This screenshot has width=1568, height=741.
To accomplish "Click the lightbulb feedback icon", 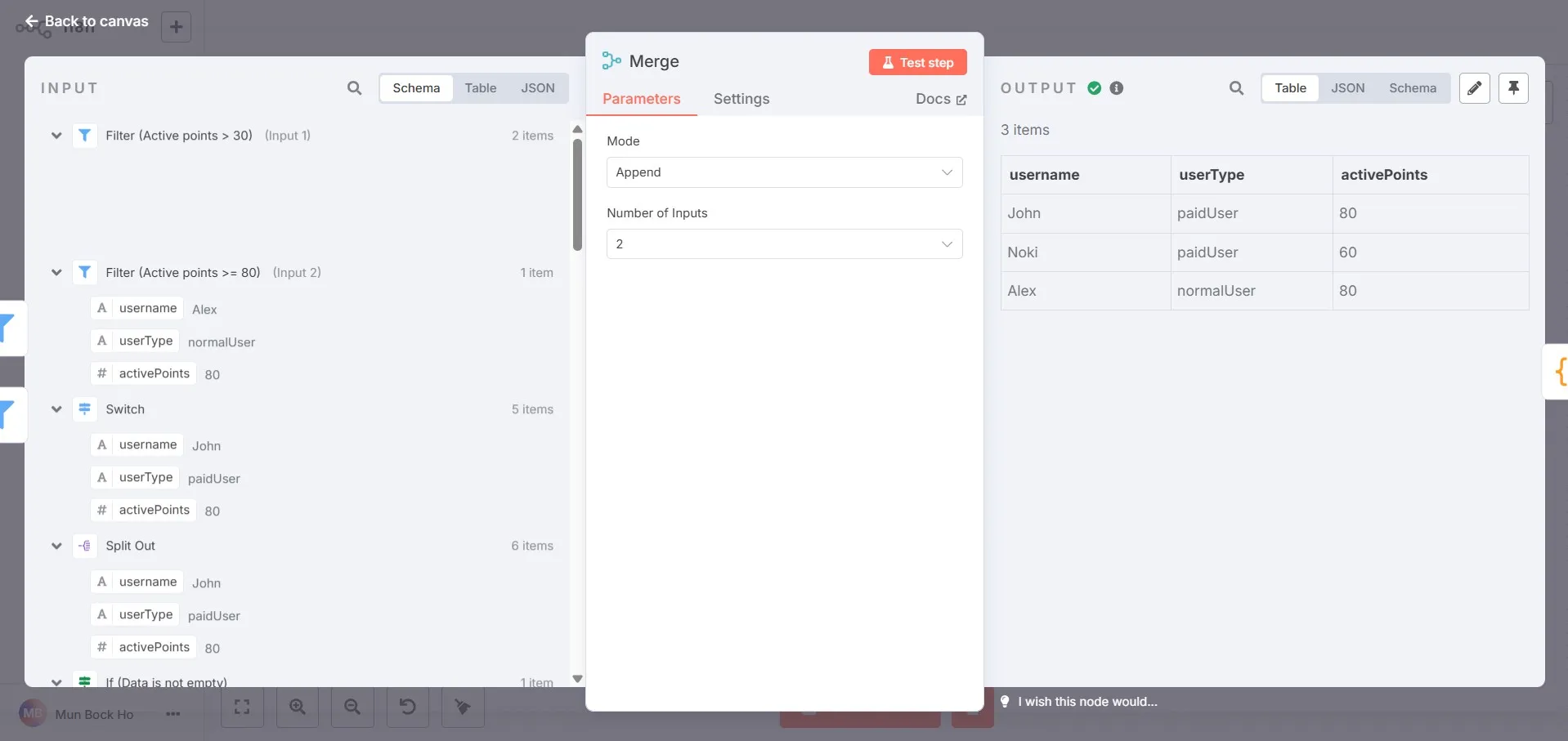I will pos(1005,702).
